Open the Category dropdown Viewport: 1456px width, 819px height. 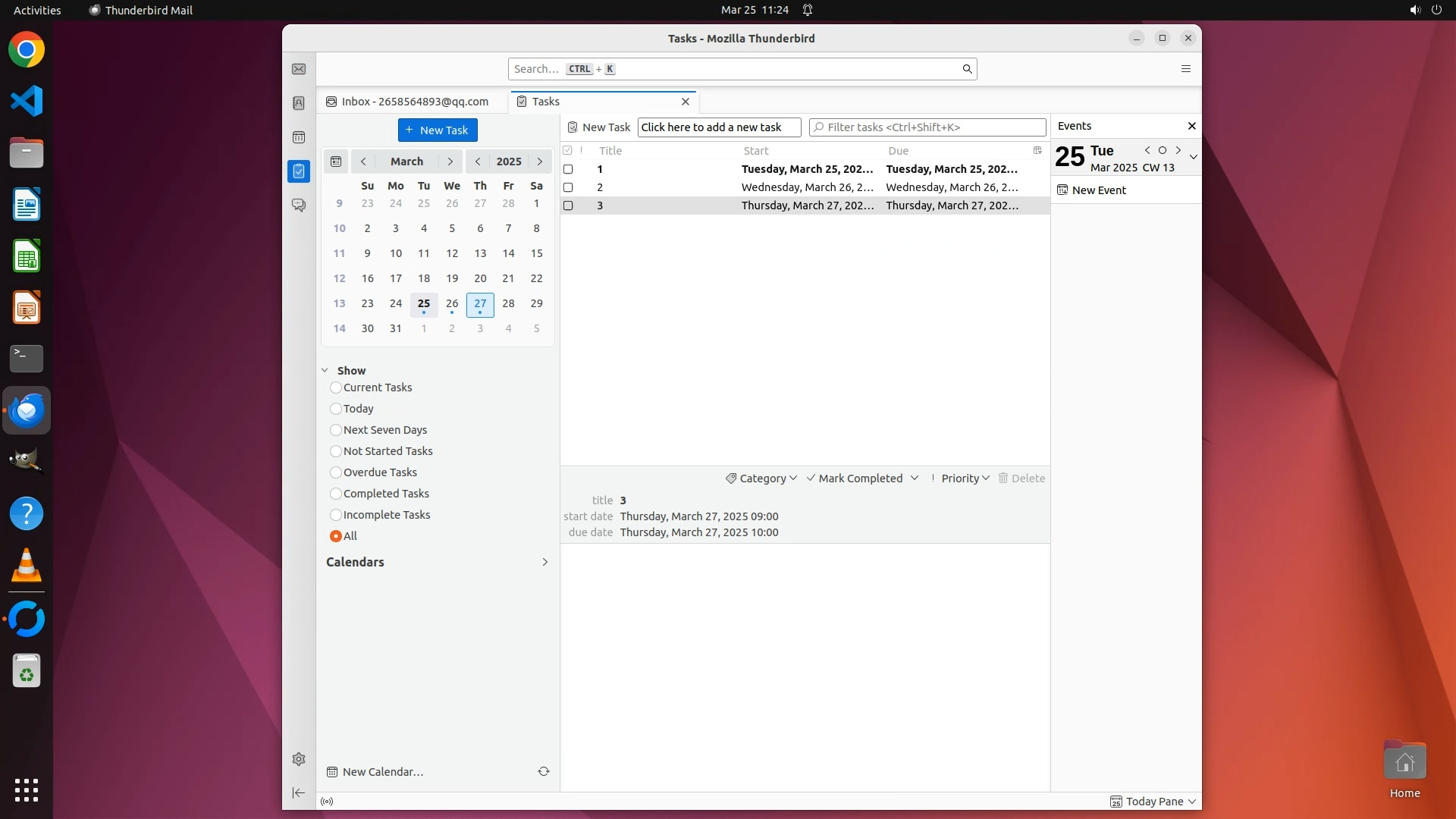(761, 479)
